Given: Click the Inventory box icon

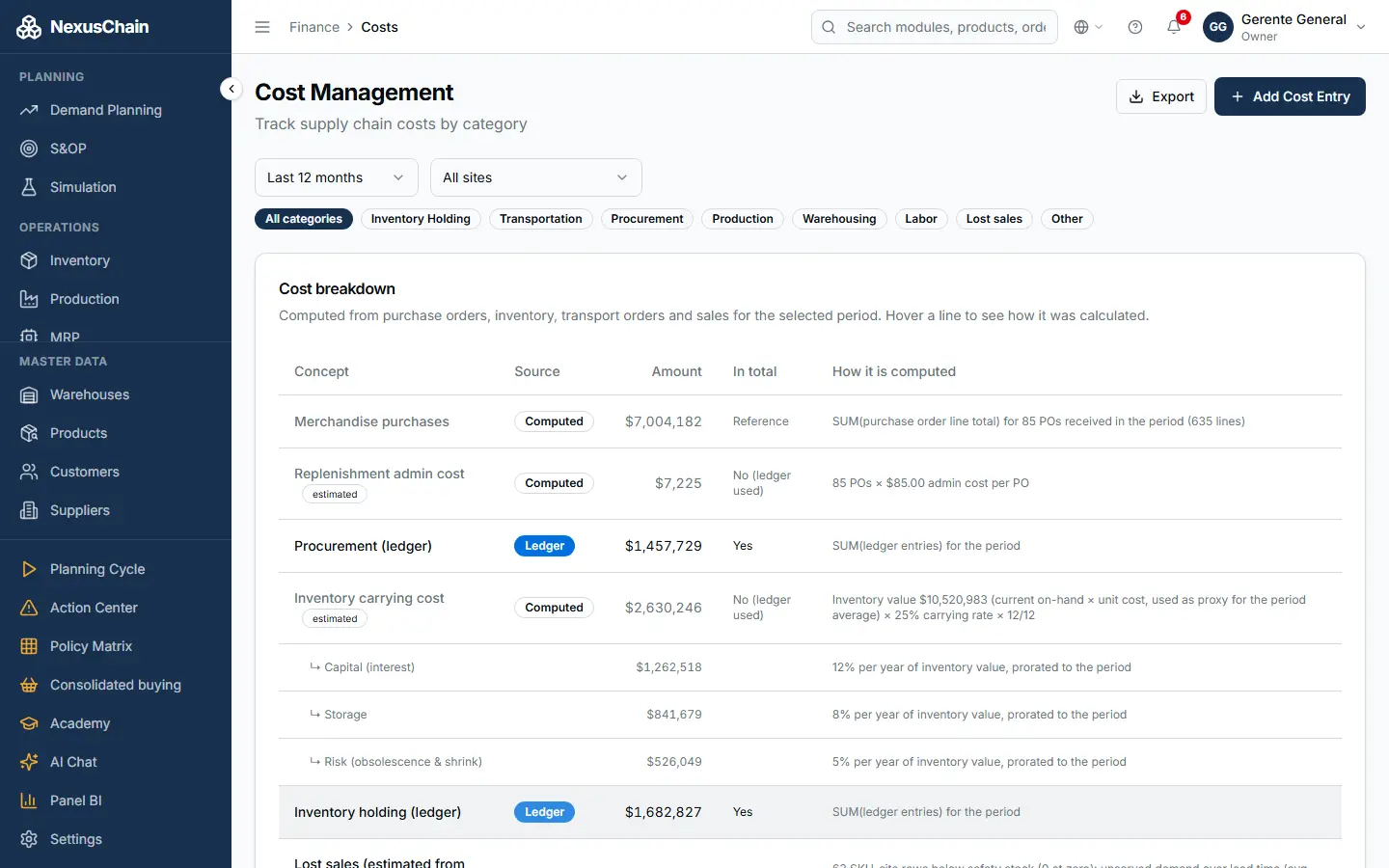Looking at the screenshot, I should click(29, 260).
